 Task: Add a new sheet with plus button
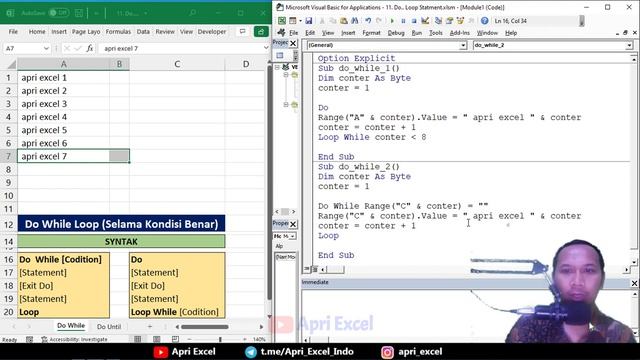[149, 327]
